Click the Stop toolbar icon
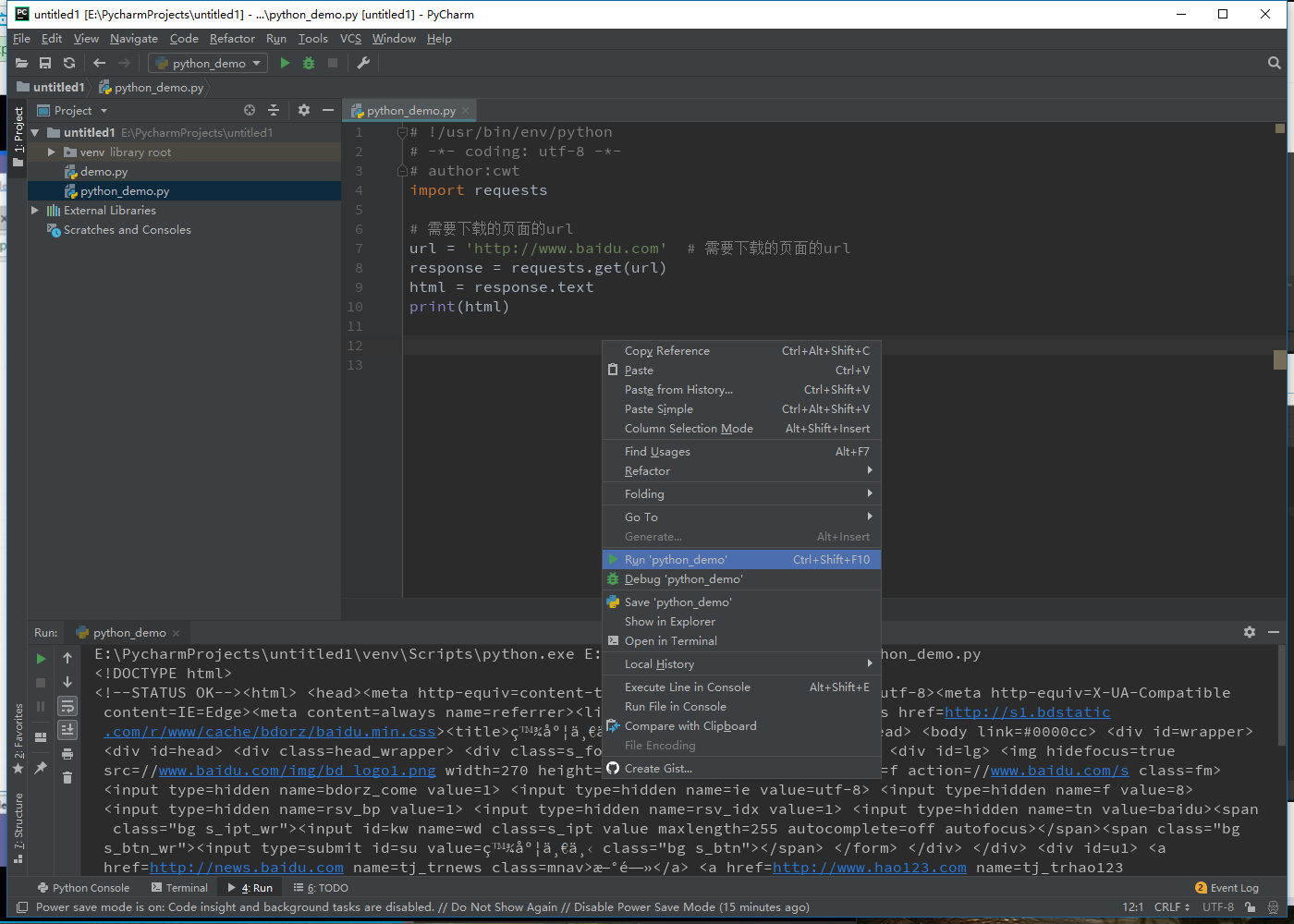 pos(333,63)
